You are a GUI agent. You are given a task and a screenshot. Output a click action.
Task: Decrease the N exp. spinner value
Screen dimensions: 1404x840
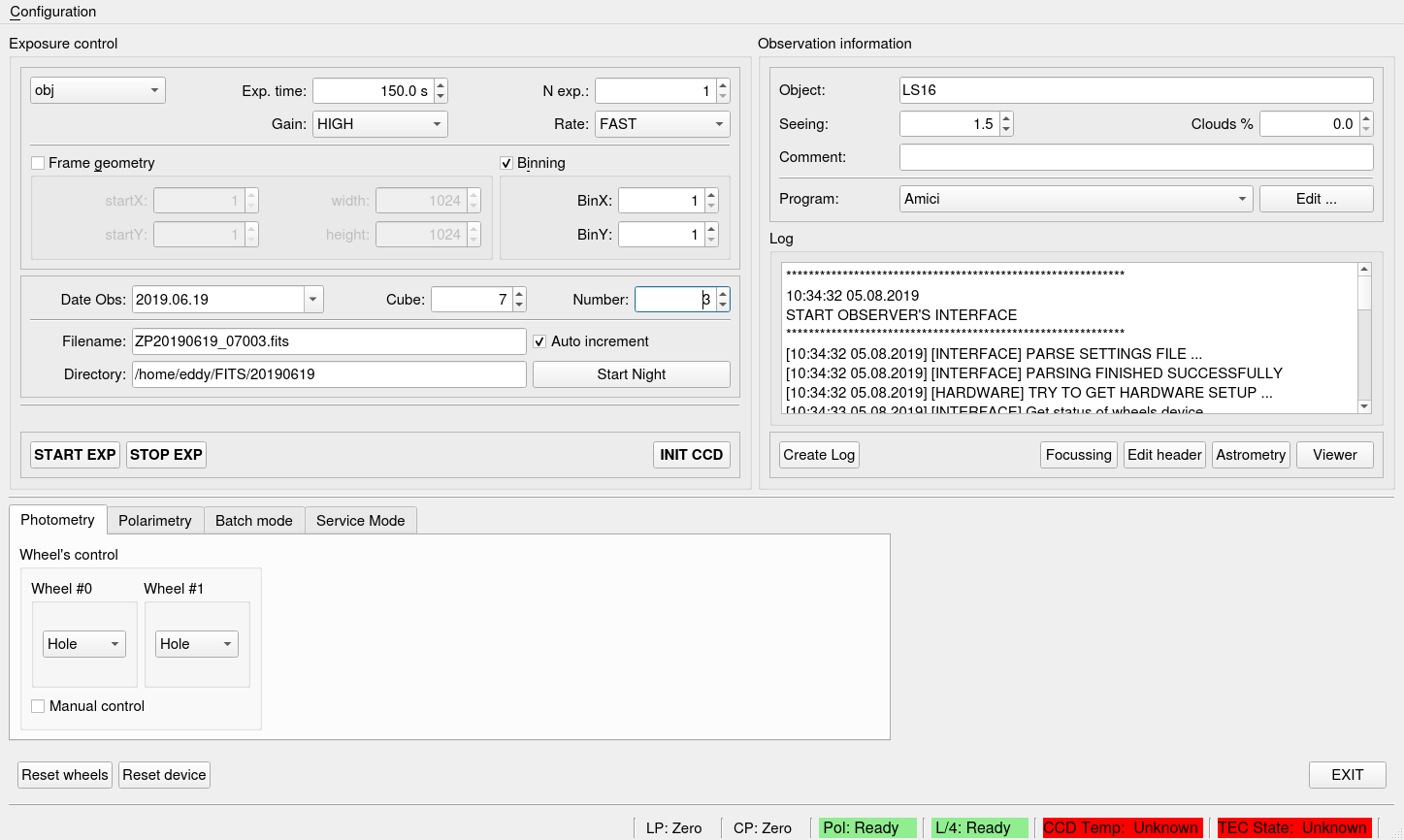[723, 96]
